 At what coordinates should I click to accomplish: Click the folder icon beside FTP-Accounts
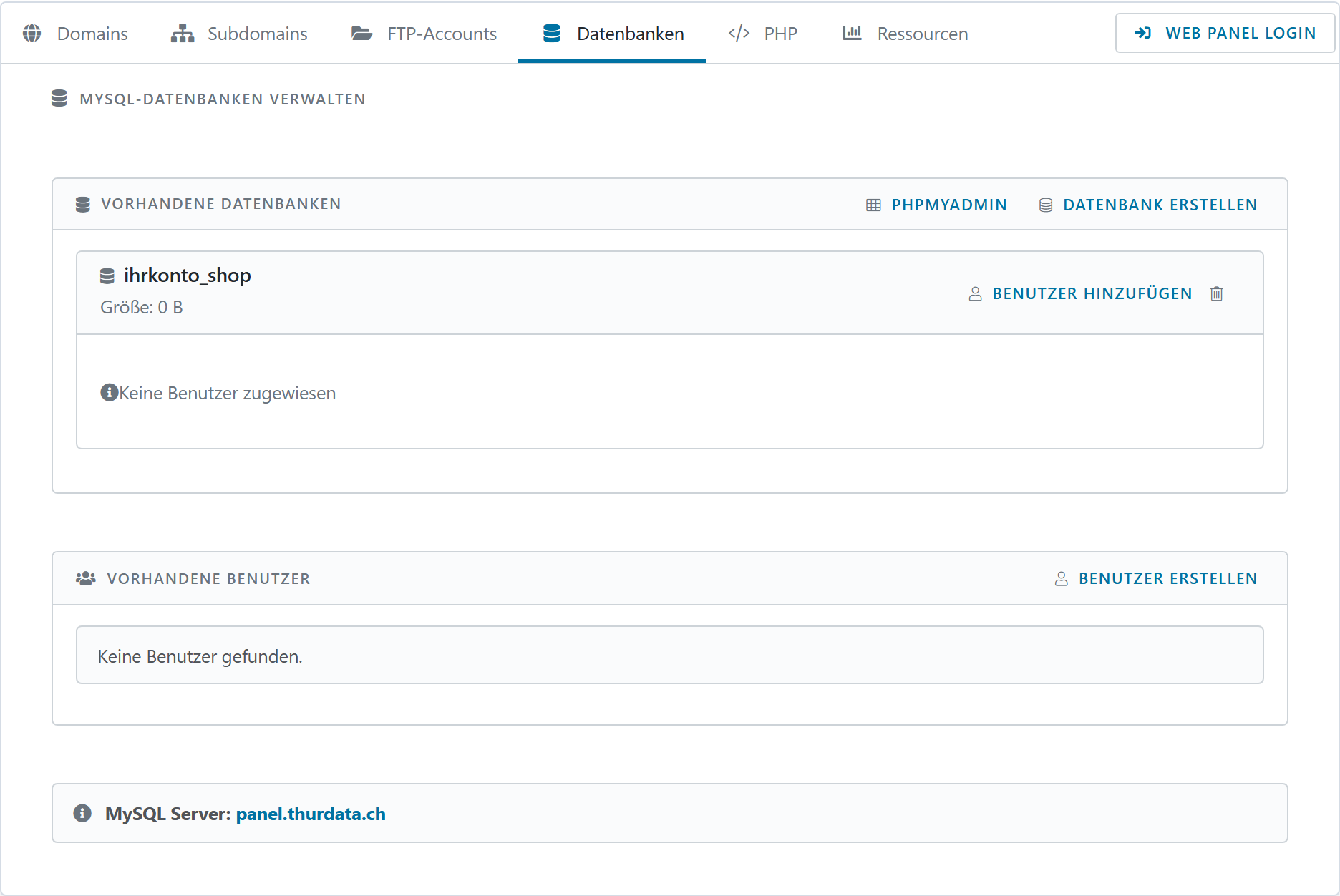coord(361,33)
